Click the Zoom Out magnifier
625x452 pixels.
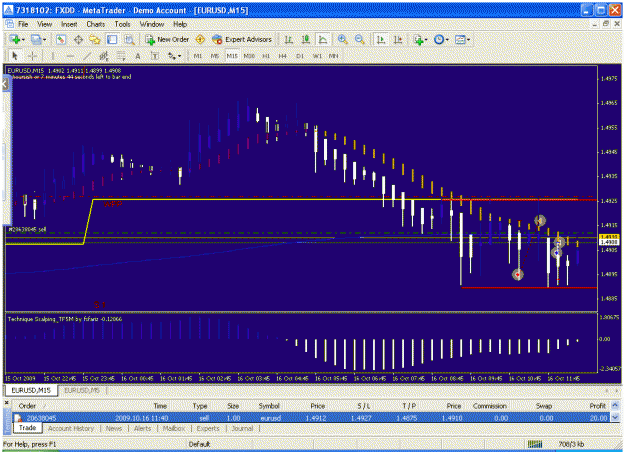(x=360, y=39)
